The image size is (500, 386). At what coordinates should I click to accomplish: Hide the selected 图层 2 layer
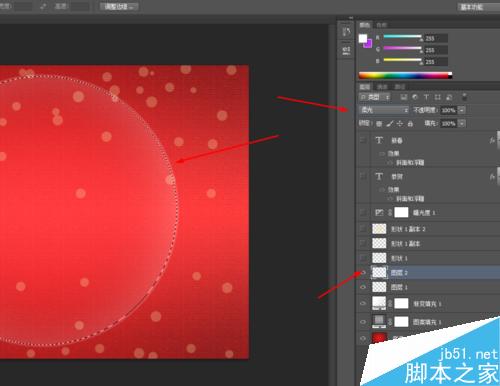click(x=363, y=273)
